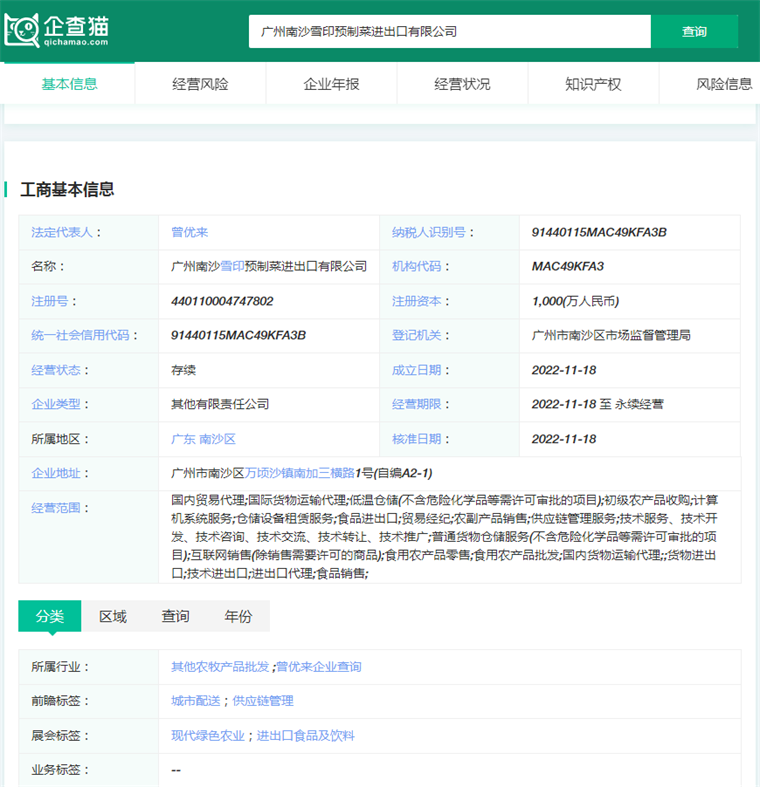The width and height of the screenshot is (760, 787).
Task: Click the 登记机关 label link
Action: (416, 335)
